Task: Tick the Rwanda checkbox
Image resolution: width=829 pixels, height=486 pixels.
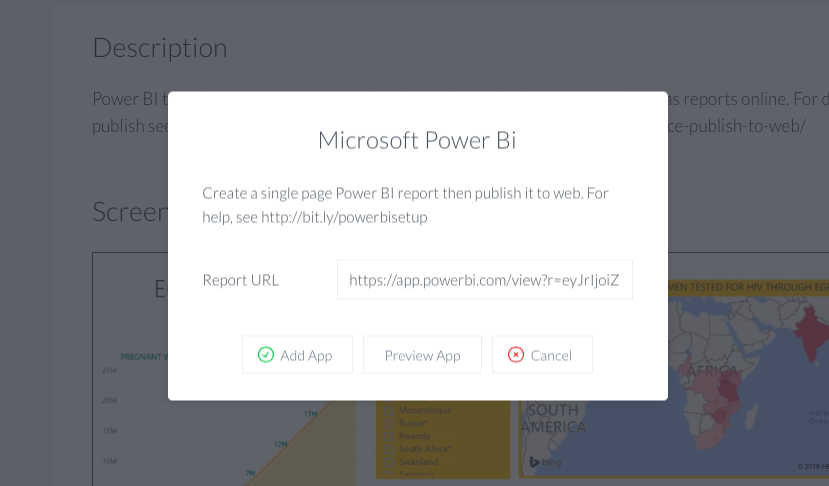Action: [x=389, y=436]
